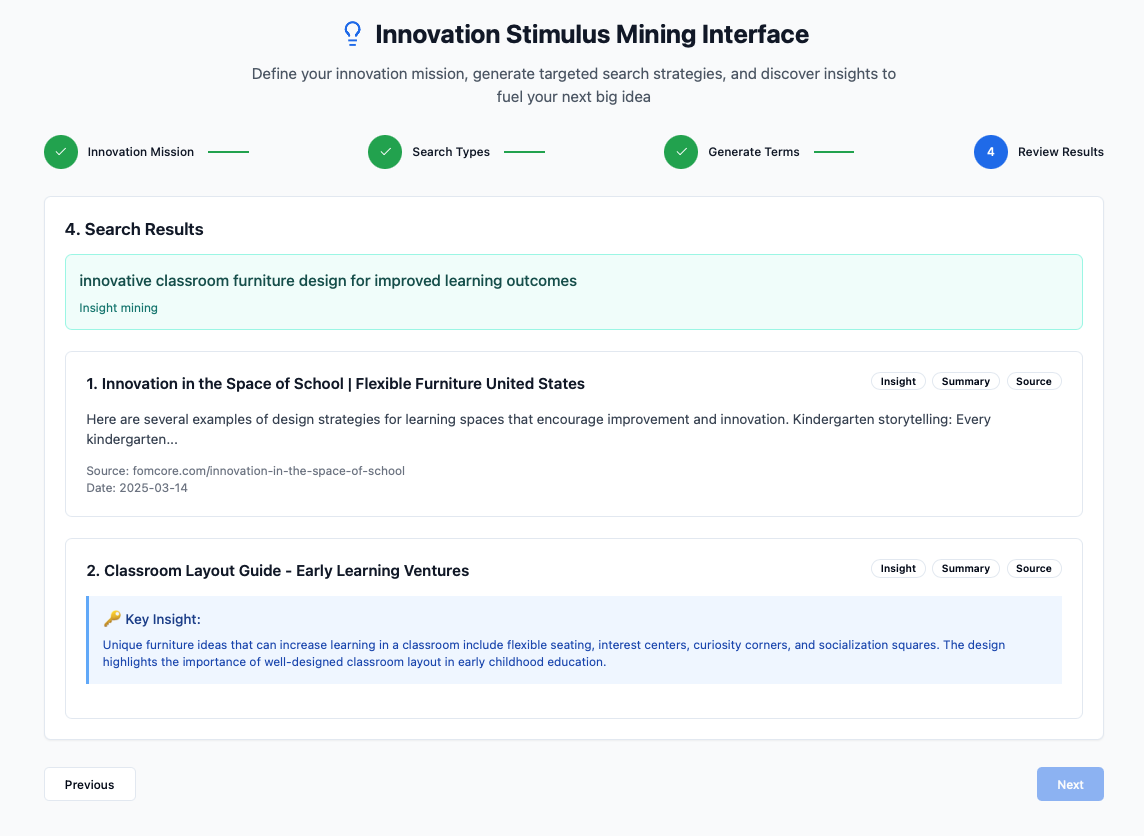Select the innovative classroom furniture search term banner
This screenshot has width=1144, height=836.
[573, 292]
